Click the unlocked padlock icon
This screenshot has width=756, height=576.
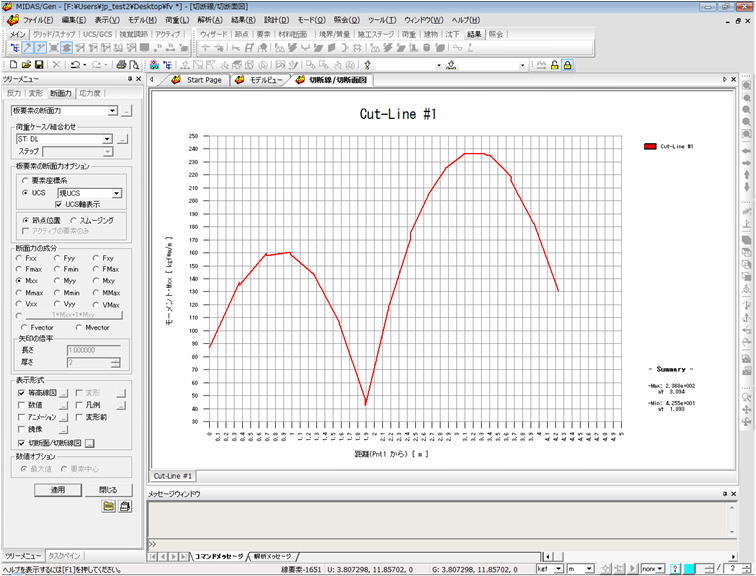point(554,65)
